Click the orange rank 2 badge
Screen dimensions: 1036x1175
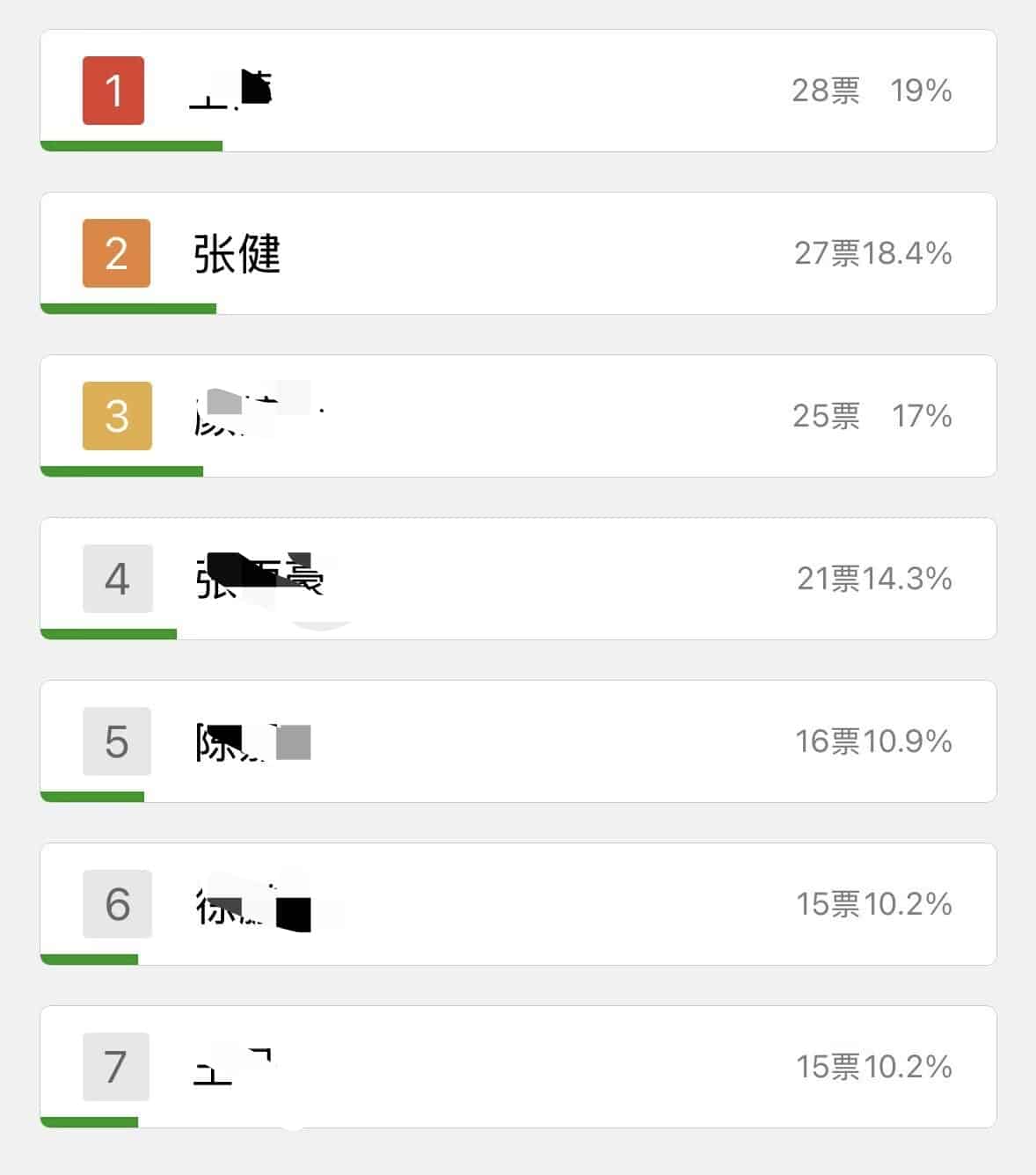coord(116,253)
